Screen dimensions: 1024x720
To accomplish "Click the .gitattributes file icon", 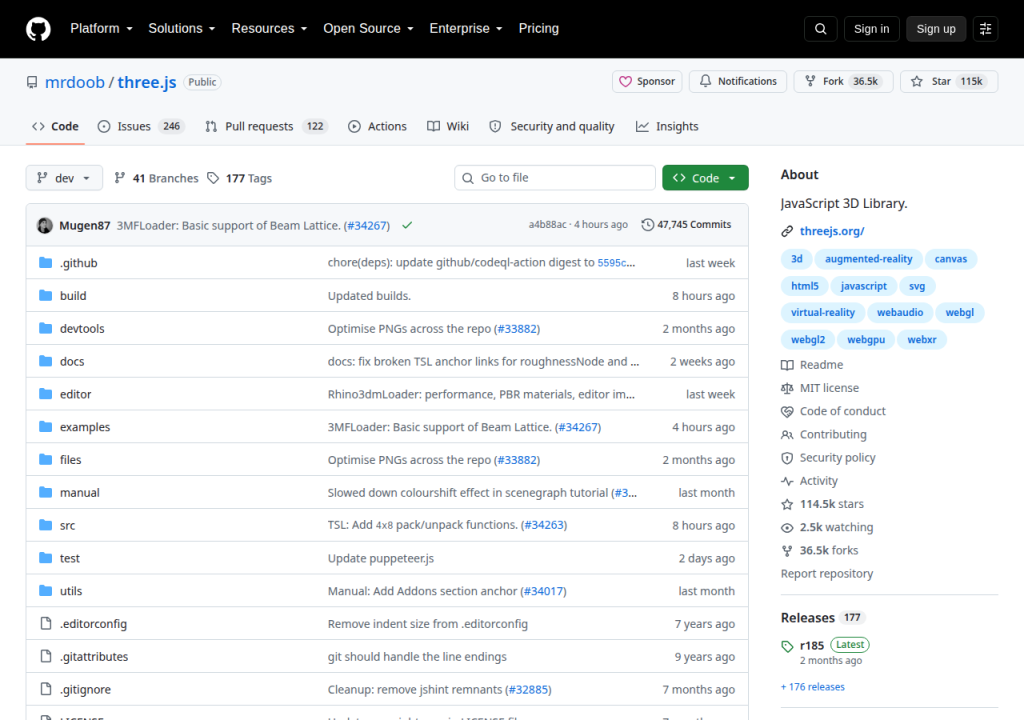I will point(46,656).
